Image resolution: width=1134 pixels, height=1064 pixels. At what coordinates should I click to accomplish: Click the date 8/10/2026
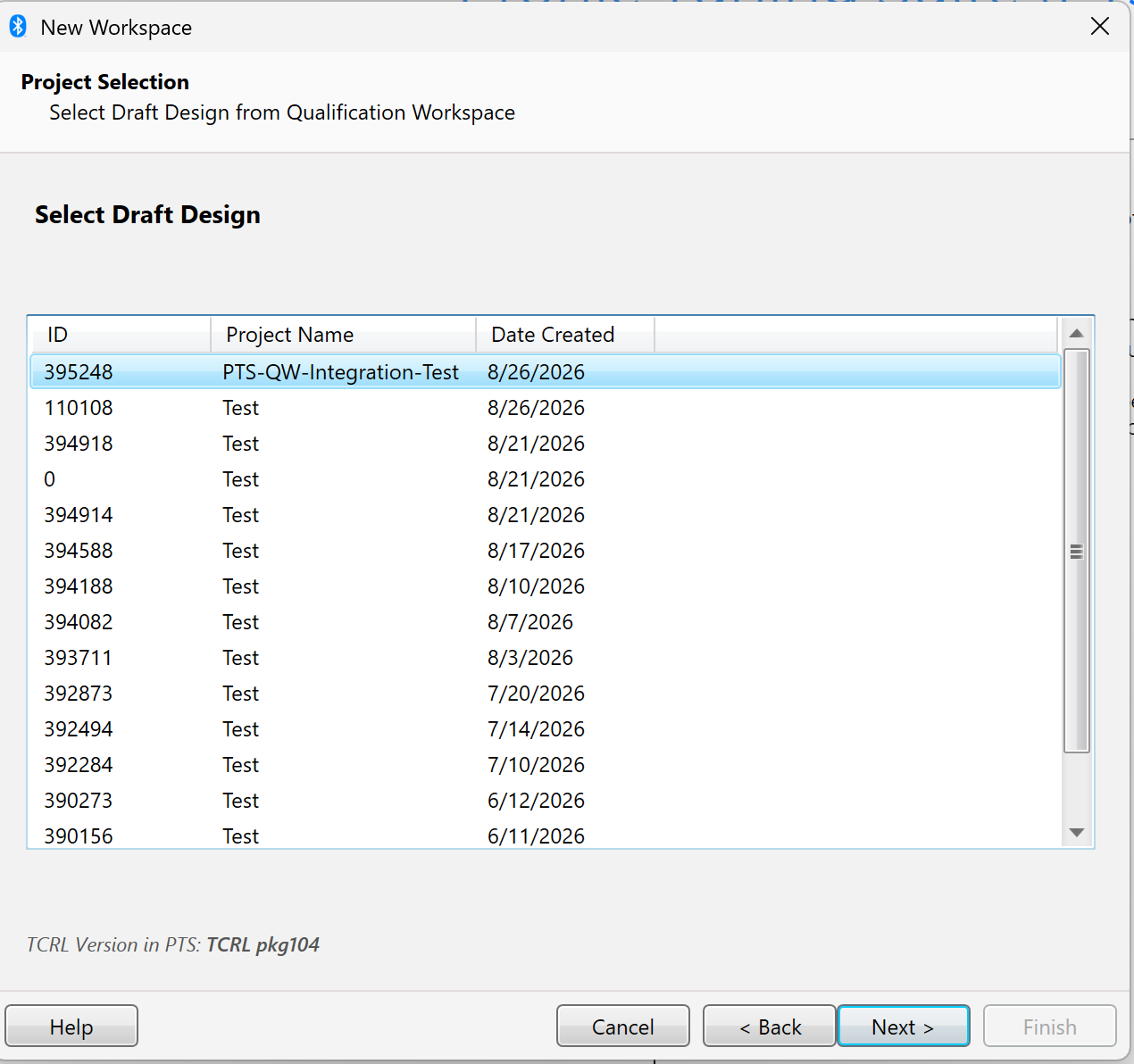click(x=536, y=586)
